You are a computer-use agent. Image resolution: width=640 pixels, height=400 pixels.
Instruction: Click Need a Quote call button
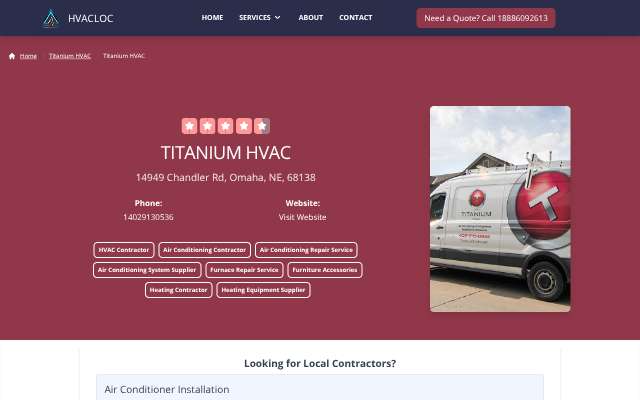click(x=486, y=18)
